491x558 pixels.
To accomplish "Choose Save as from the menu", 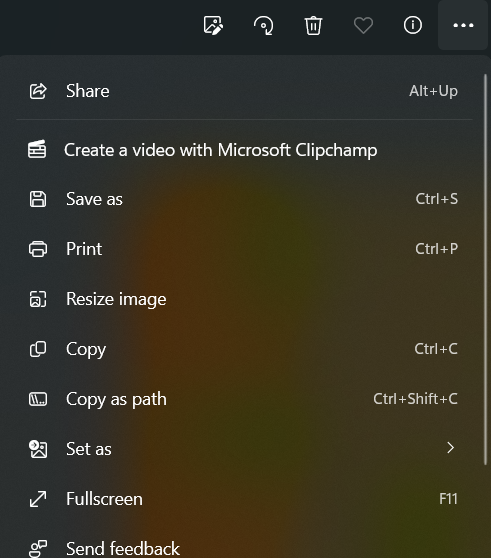I will click(x=244, y=199).
